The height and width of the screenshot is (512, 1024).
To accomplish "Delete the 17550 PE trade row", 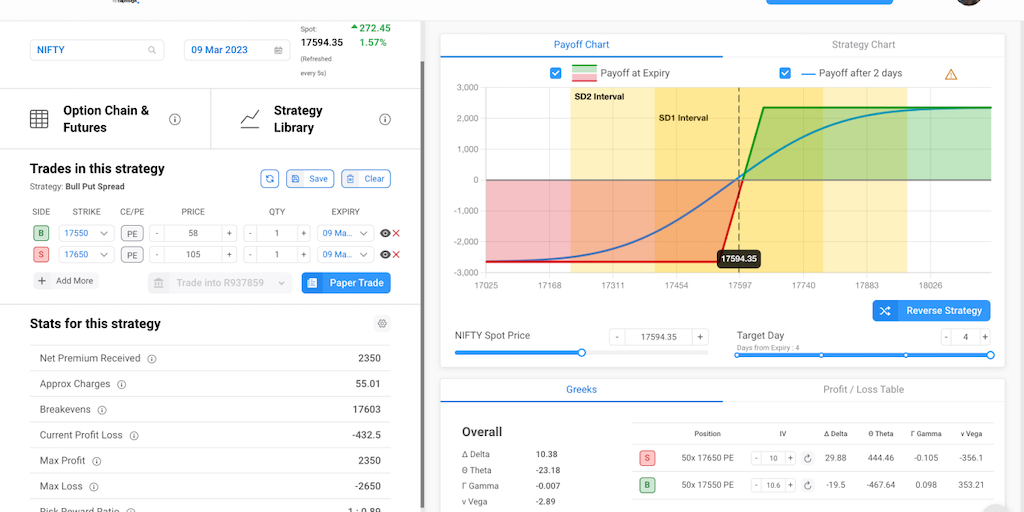I will click(396, 233).
